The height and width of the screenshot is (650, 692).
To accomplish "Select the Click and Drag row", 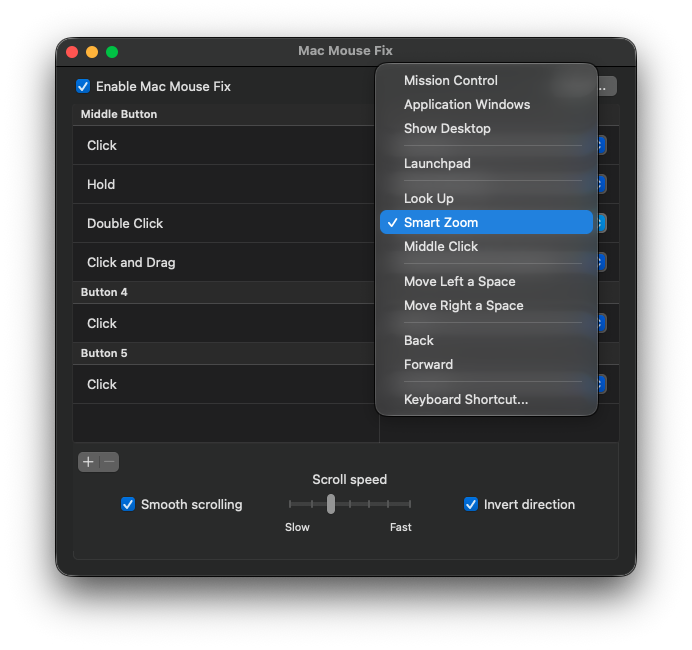I will click(x=224, y=262).
